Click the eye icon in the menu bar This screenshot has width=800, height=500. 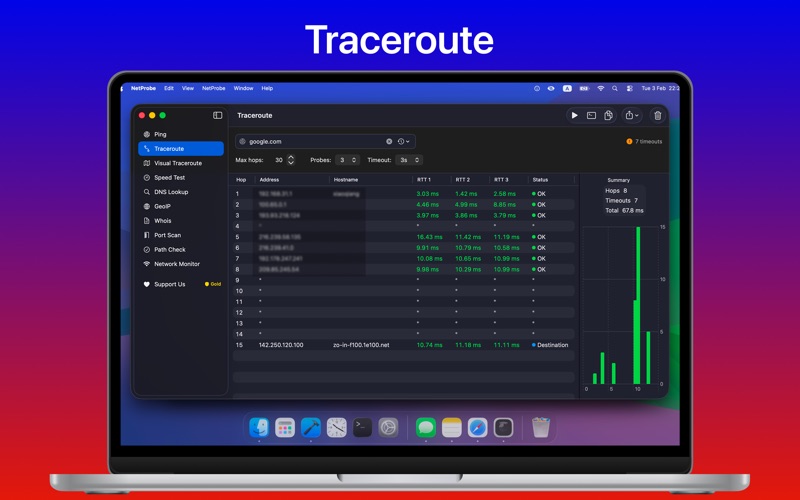tap(551, 88)
